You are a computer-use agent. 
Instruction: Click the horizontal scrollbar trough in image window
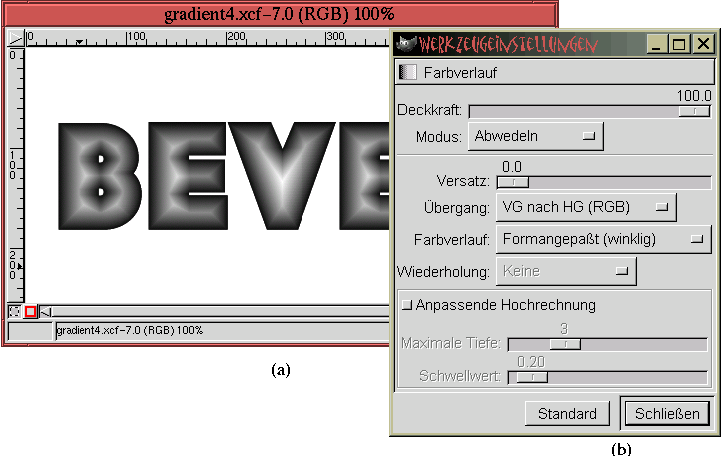coord(221,312)
